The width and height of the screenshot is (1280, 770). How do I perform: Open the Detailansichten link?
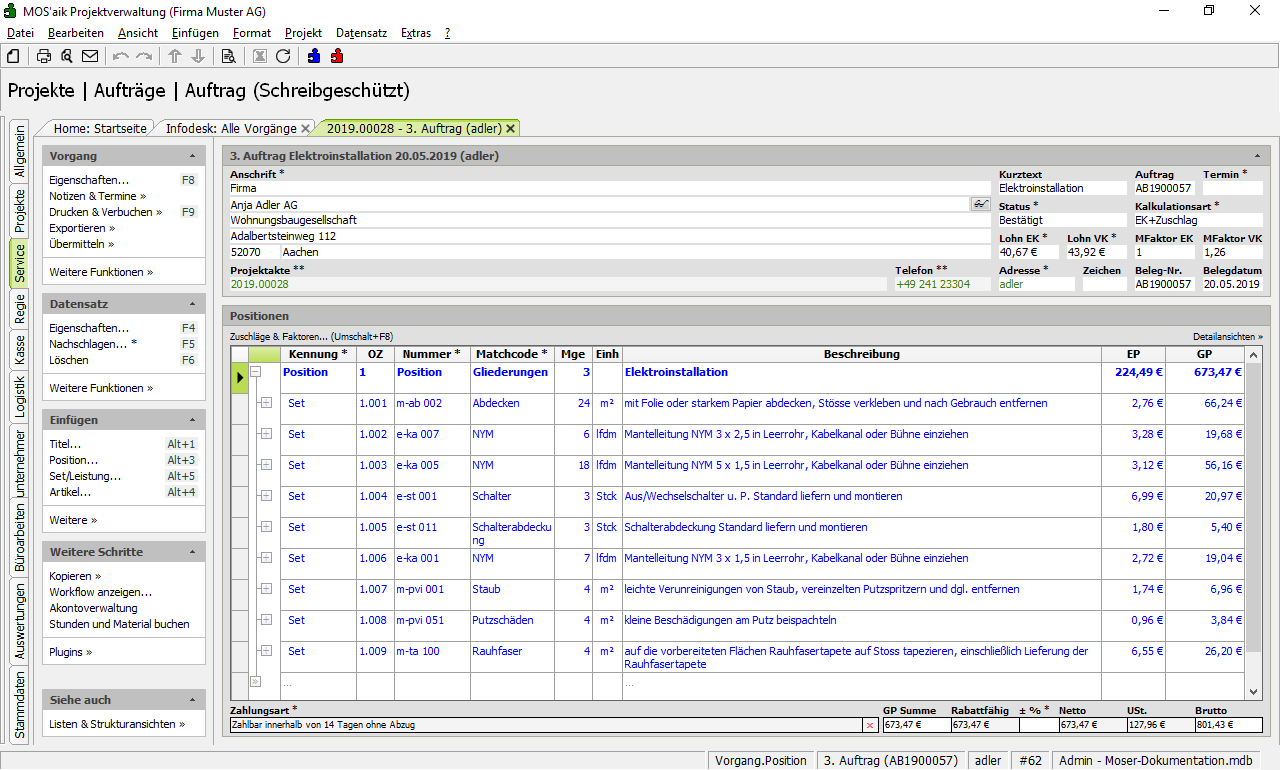coord(1227,337)
